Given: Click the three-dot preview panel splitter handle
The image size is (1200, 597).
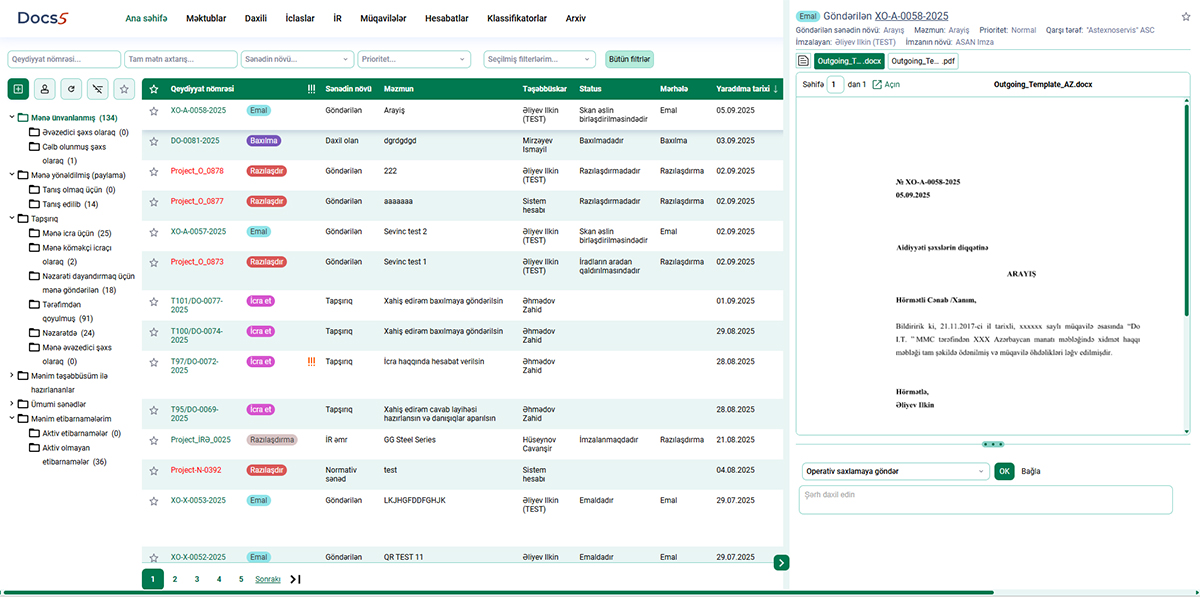Looking at the screenshot, I should pos(993,444).
